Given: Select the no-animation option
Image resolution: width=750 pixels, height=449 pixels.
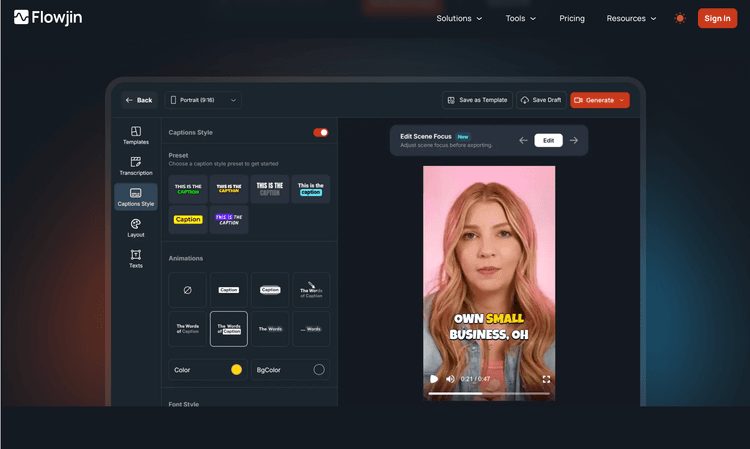Looking at the screenshot, I should coord(188,290).
